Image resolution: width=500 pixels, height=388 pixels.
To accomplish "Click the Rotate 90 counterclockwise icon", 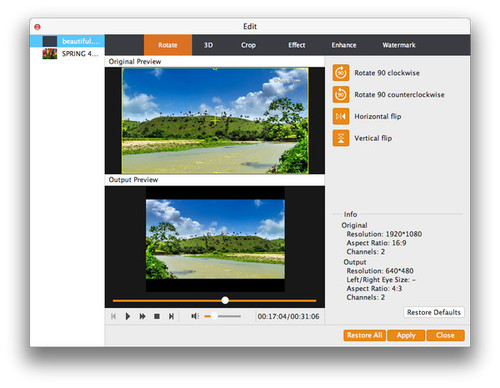I will pos(341,95).
